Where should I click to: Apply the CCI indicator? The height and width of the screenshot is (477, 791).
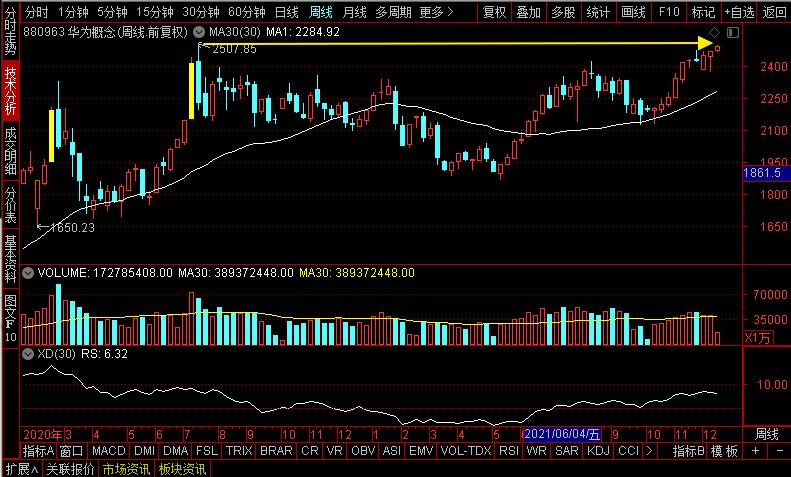[x=629, y=451]
